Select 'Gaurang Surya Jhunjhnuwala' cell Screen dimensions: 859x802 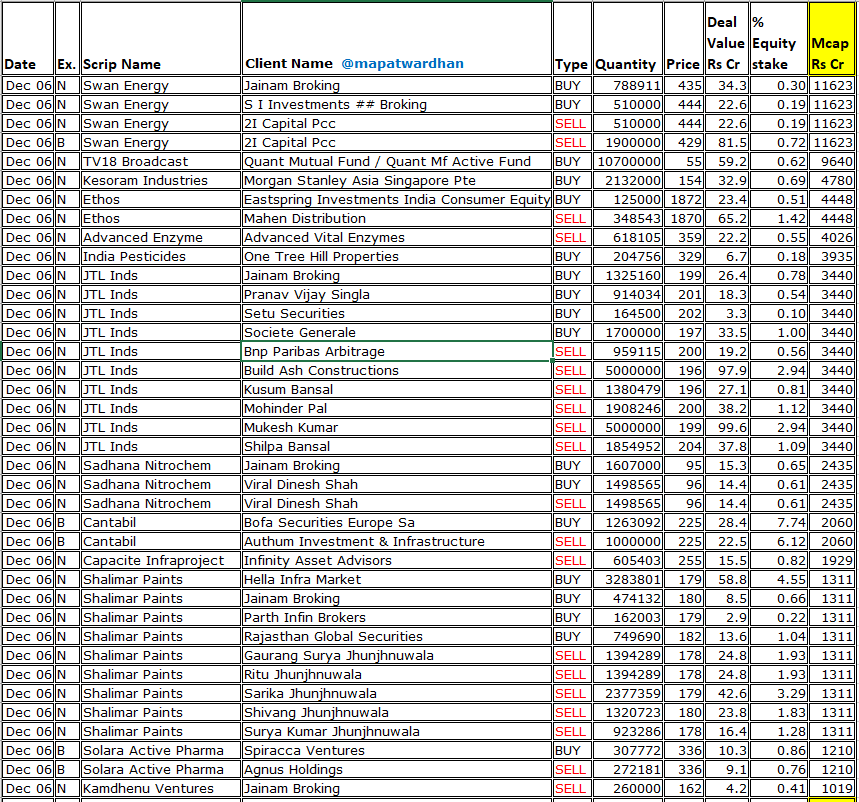click(x=397, y=655)
